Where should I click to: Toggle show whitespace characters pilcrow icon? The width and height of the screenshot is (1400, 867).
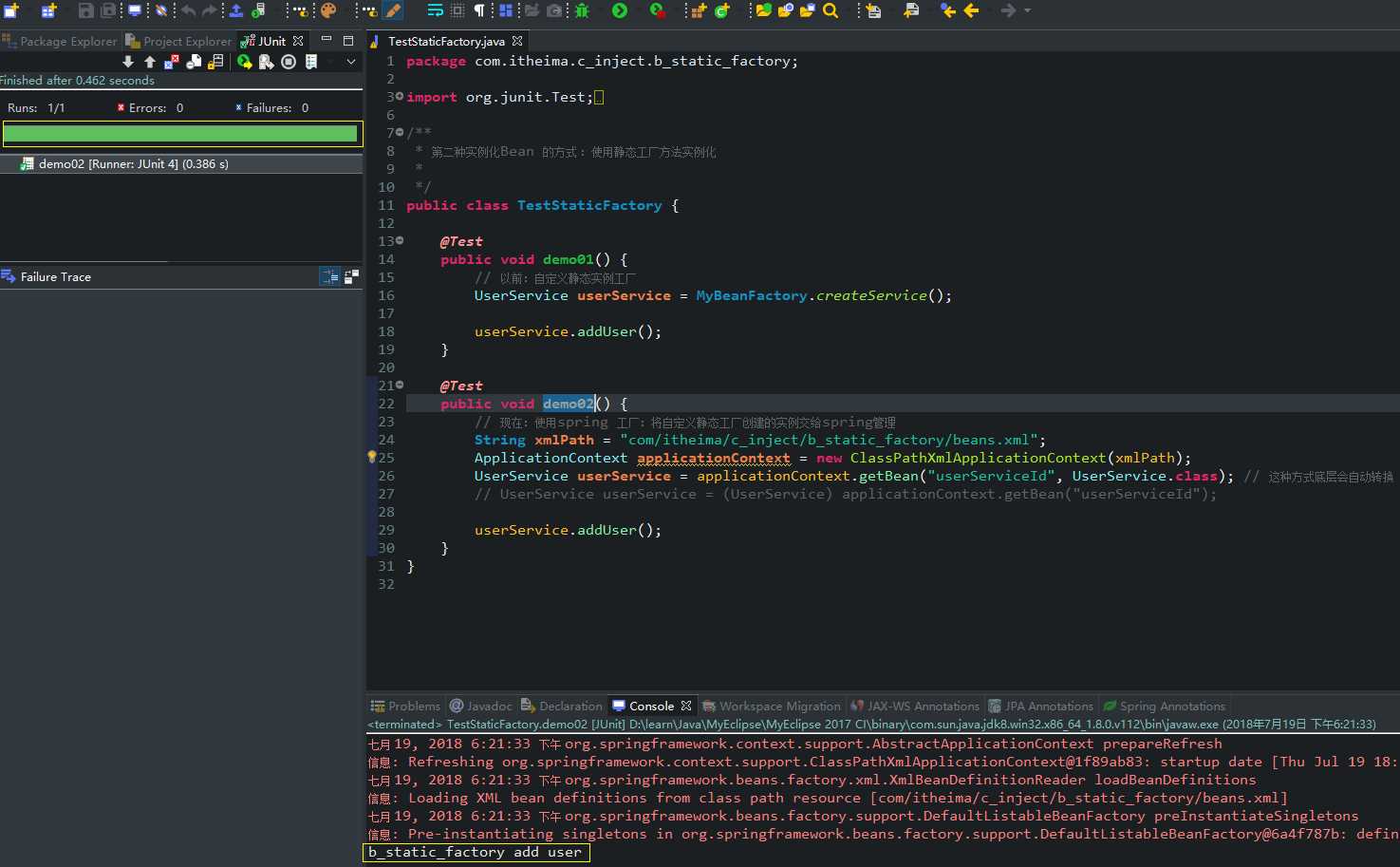point(480,10)
